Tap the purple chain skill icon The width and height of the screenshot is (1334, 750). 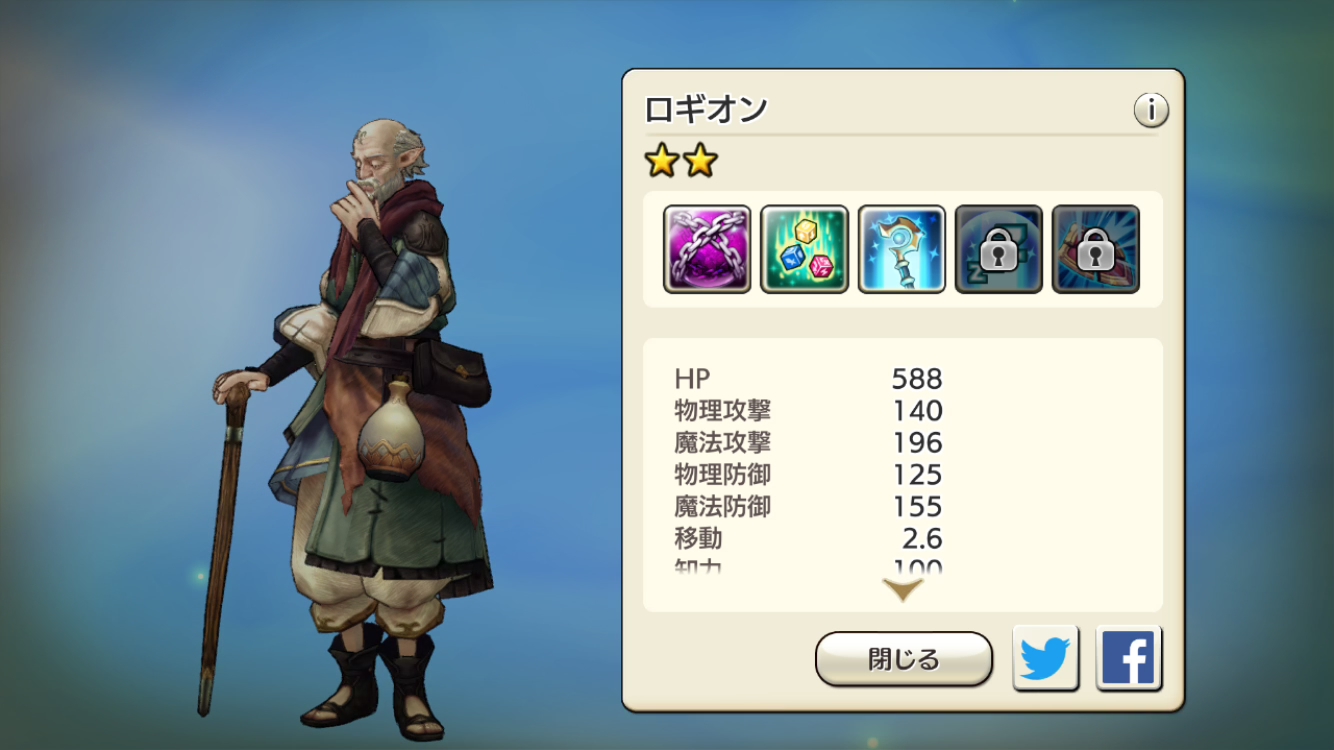pyautogui.click(x=707, y=249)
